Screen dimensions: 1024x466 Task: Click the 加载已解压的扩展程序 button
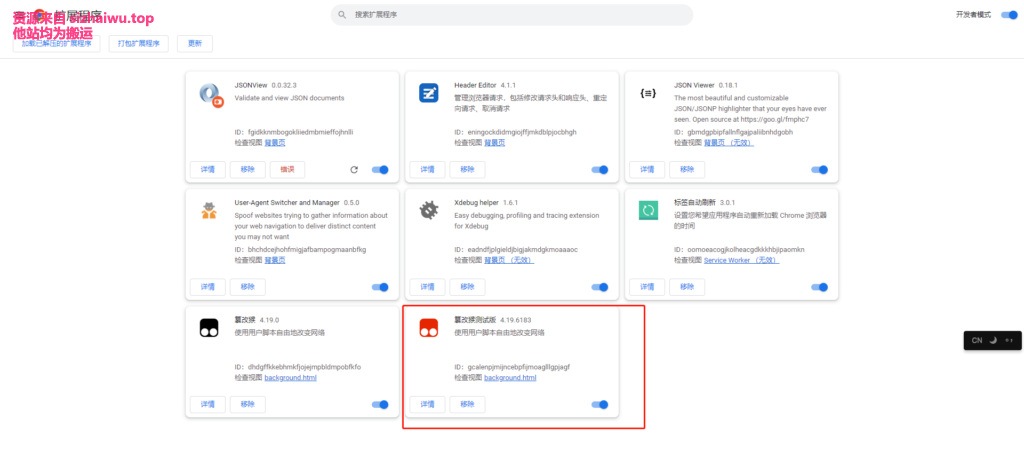pyautogui.click(x=56, y=43)
